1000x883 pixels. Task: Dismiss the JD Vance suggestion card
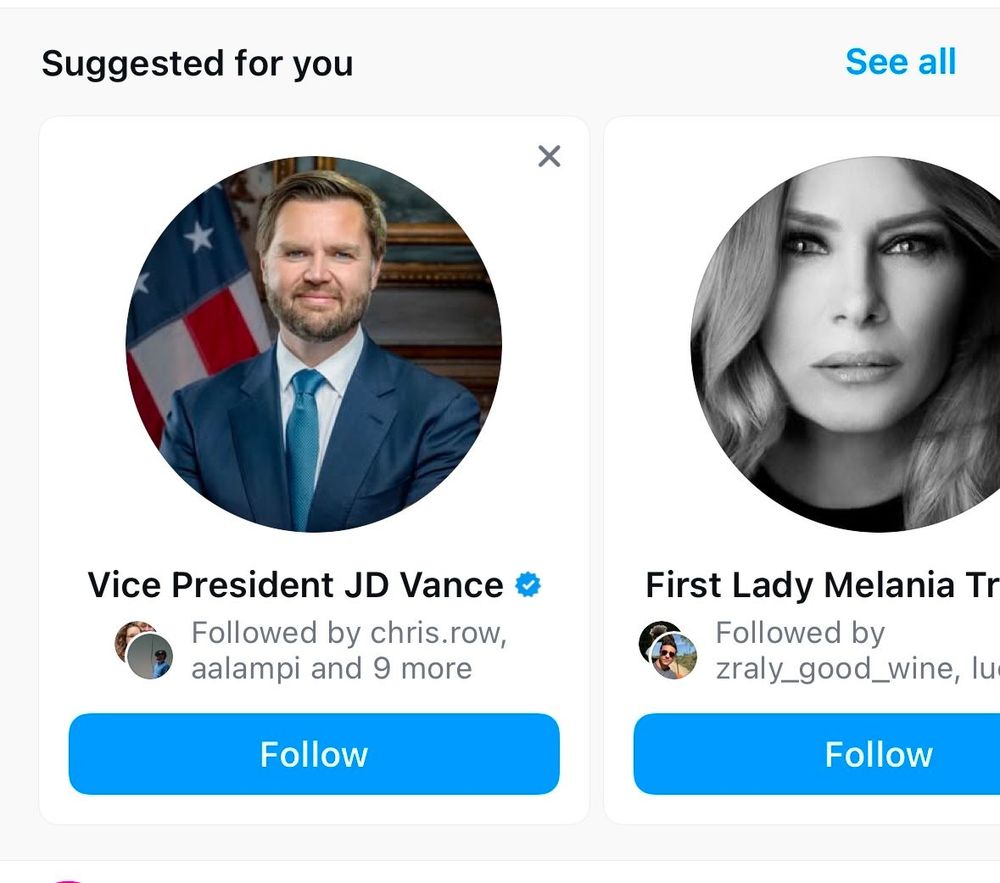pyautogui.click(x=549, y=156)
